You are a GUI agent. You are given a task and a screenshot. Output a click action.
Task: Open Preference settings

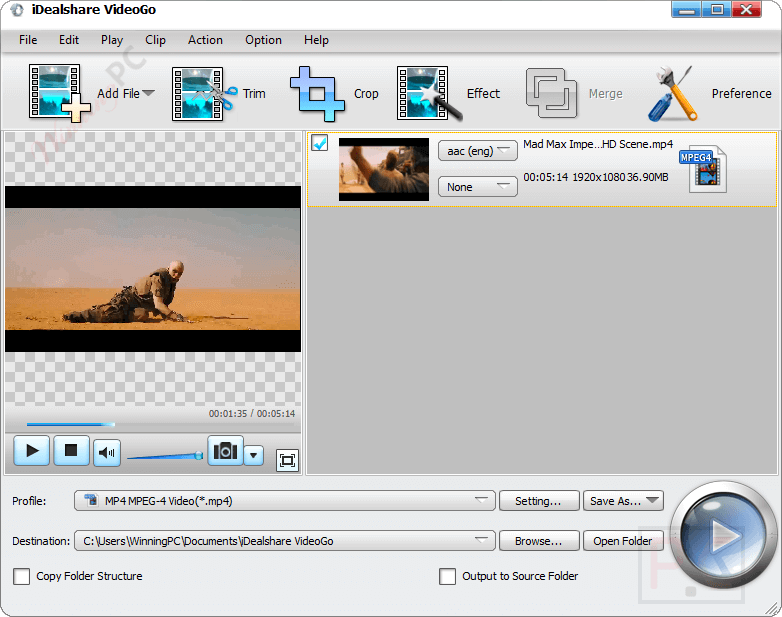tap(709, 93)
